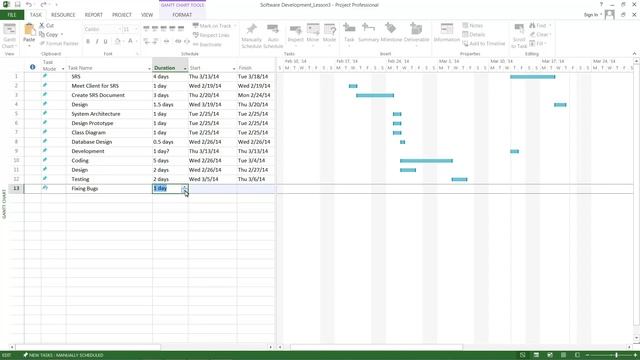The image size is (640, 360).
Task: Click the vertical scrollbar down arrow
Action: (636, 338)
